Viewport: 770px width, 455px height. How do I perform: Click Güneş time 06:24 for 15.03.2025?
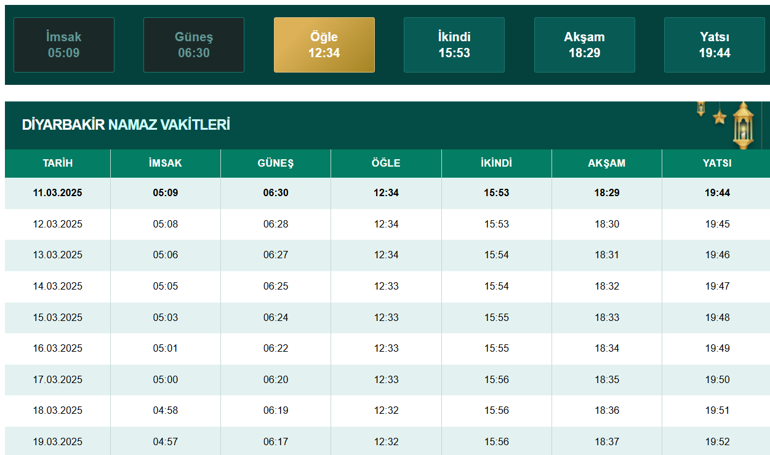click(275, 317)
